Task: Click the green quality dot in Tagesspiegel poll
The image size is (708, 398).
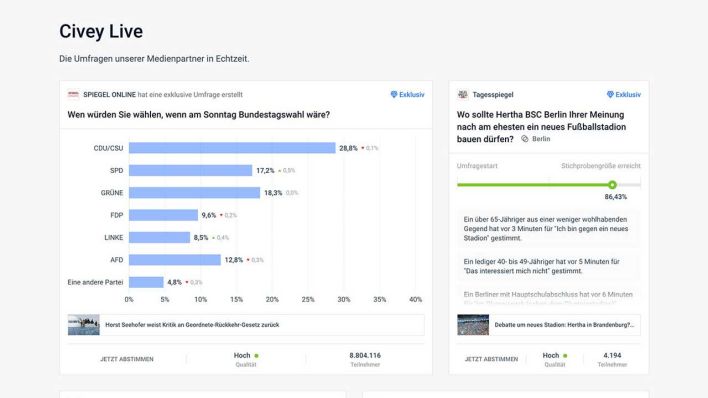Action: click(x=565, y=356)
